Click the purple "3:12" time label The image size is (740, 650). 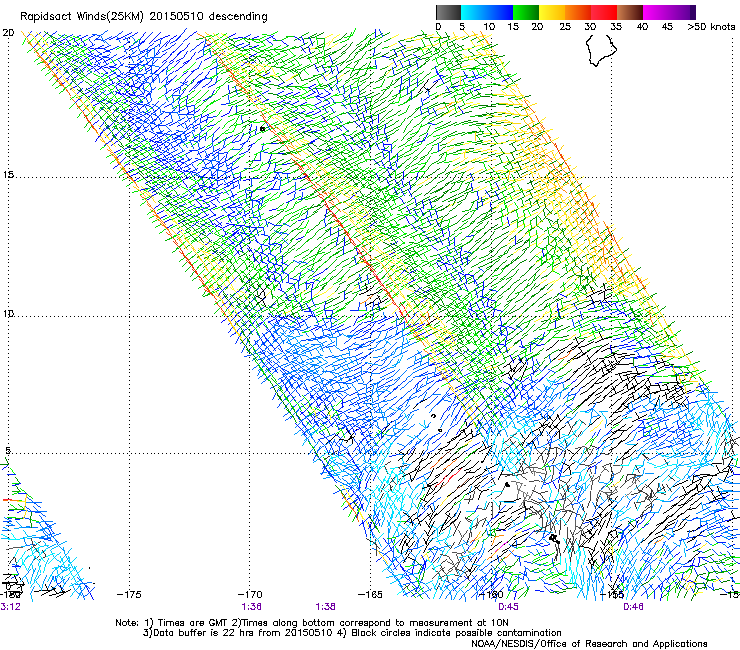pos(10,607)
